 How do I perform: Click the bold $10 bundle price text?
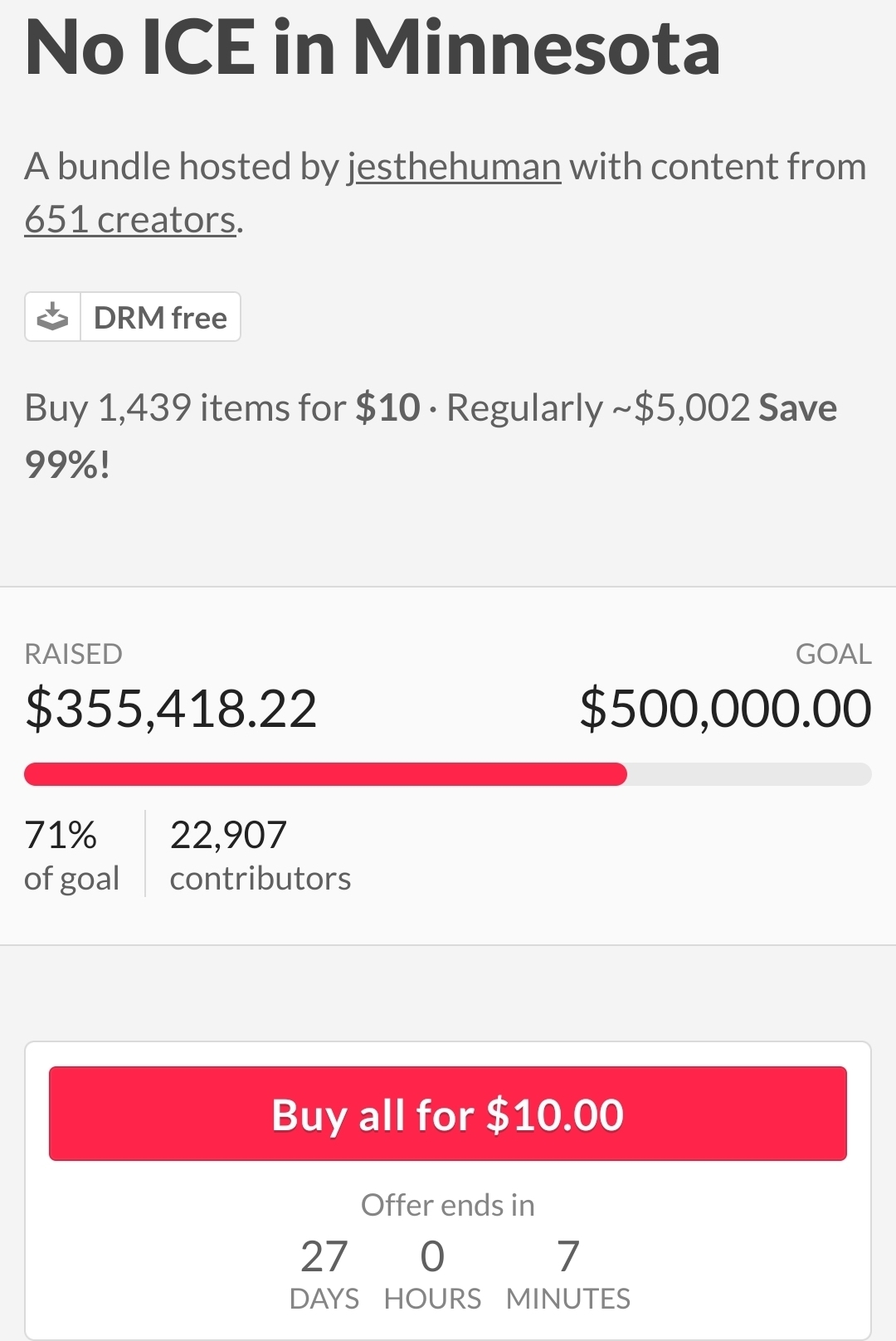(x=387, y=408)
